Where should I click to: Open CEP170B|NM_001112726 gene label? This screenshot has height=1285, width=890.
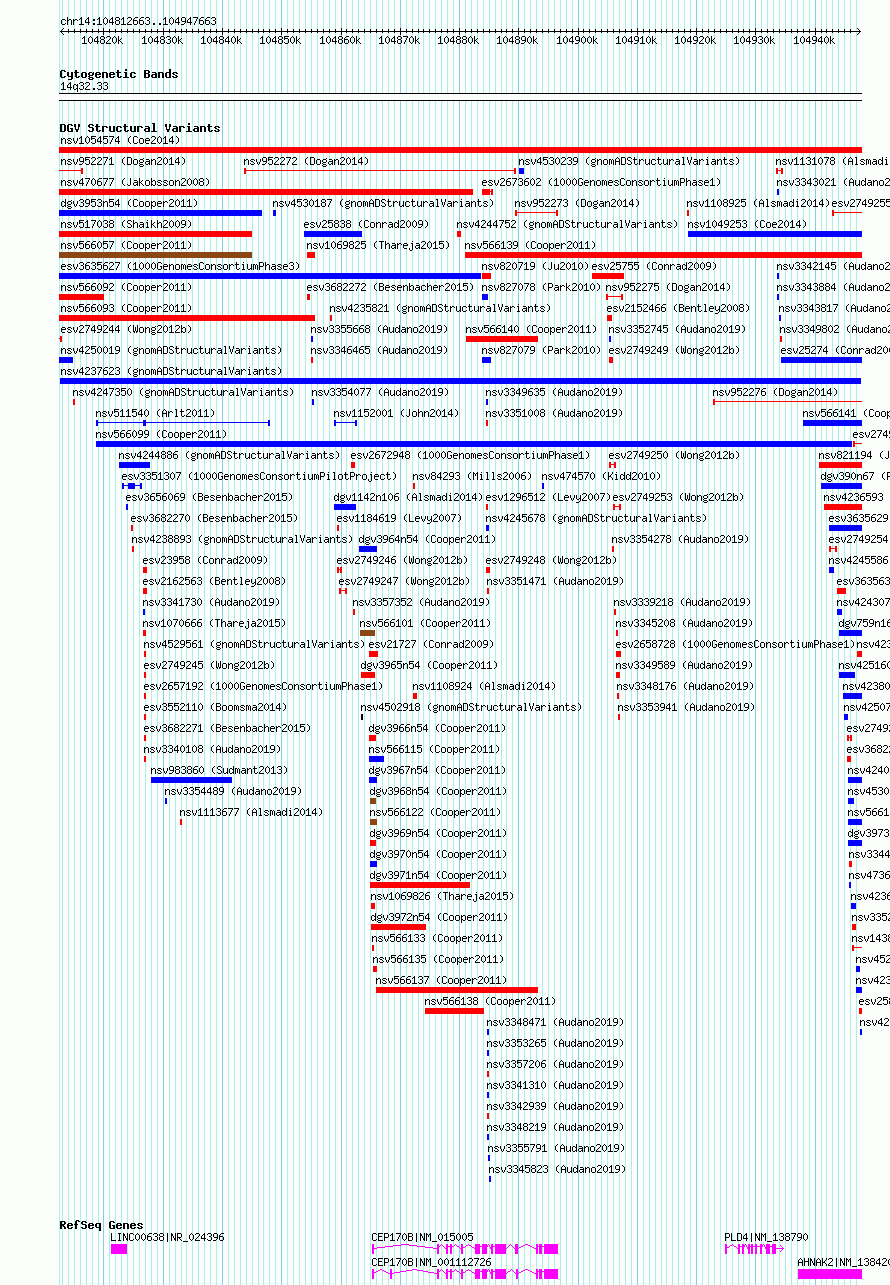(431, 1262)
